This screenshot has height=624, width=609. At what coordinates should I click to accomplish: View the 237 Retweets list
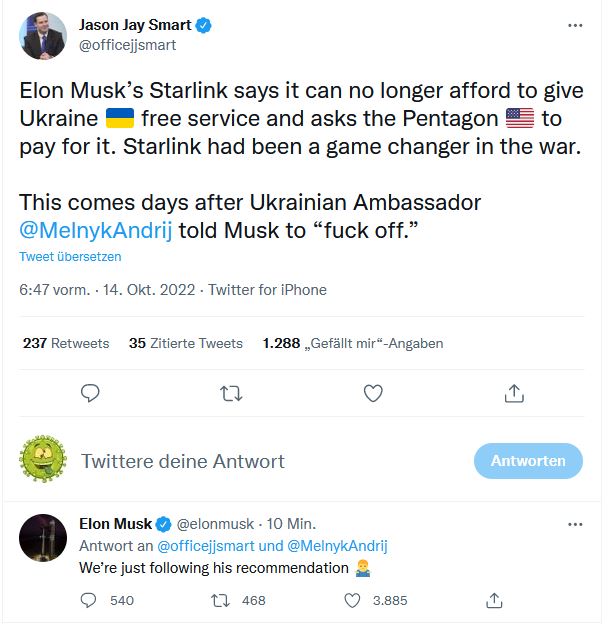coord(66,343)
